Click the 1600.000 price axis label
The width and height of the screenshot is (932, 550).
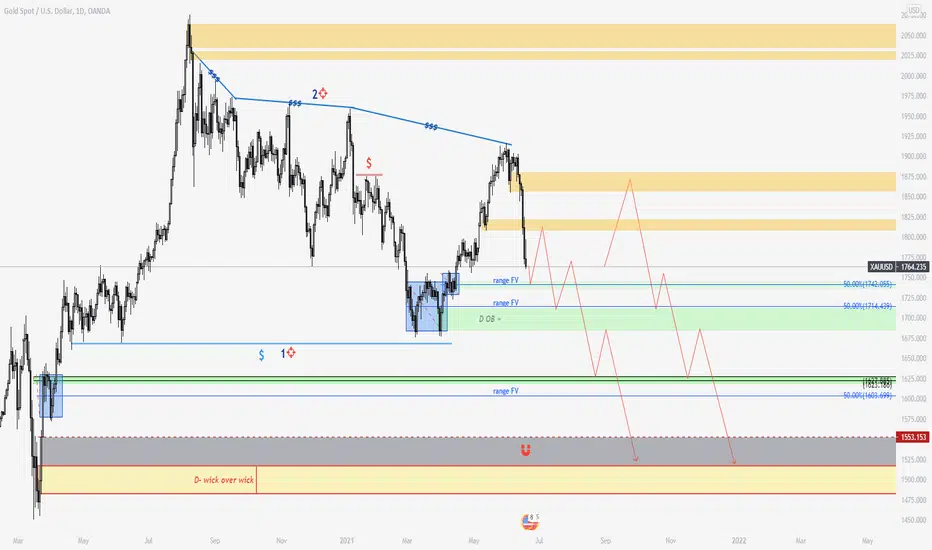914,399
